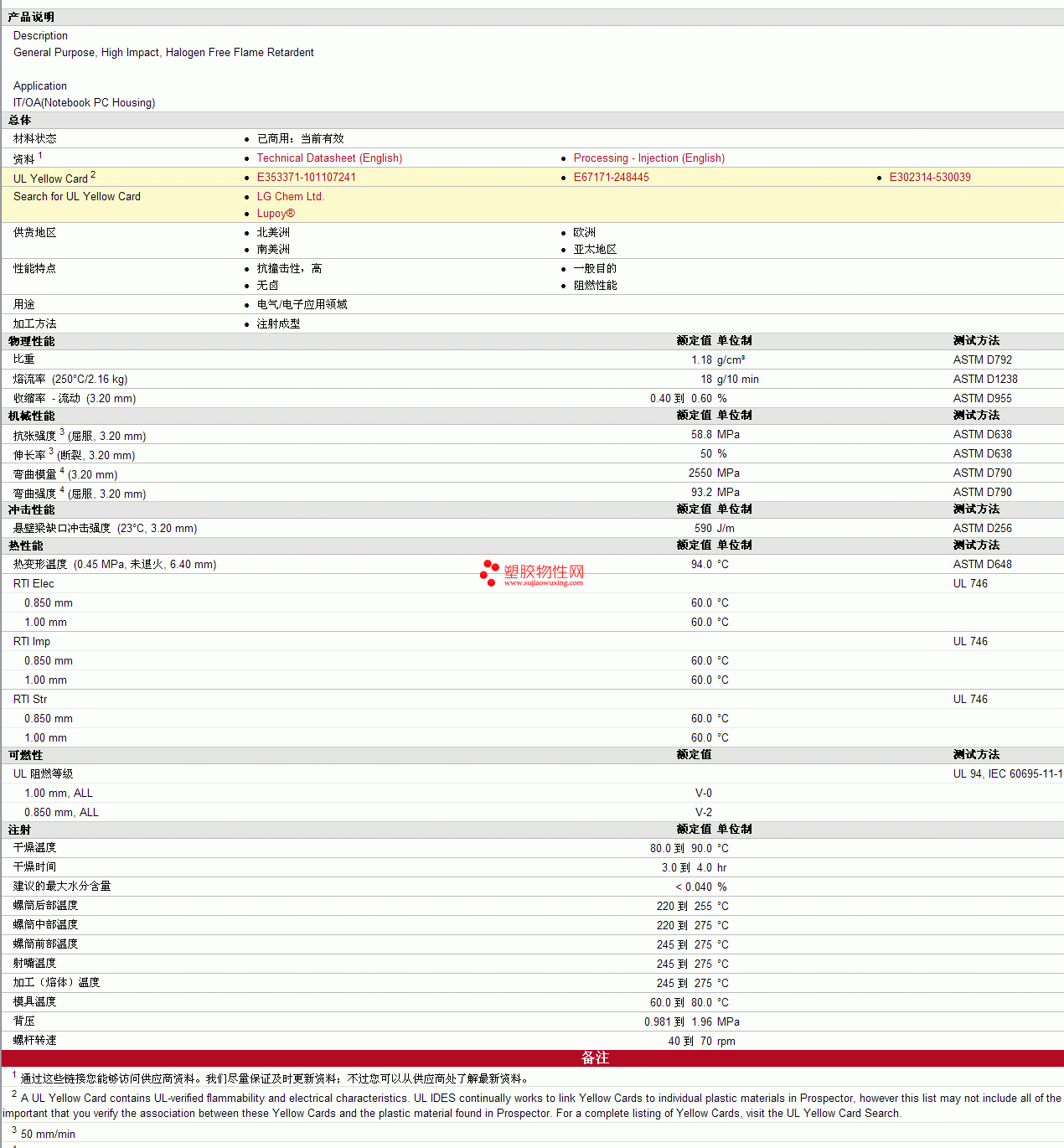1064x1148 pixels.
Task: Click the 物理性能 section header
Action: (x=31, y=342)
